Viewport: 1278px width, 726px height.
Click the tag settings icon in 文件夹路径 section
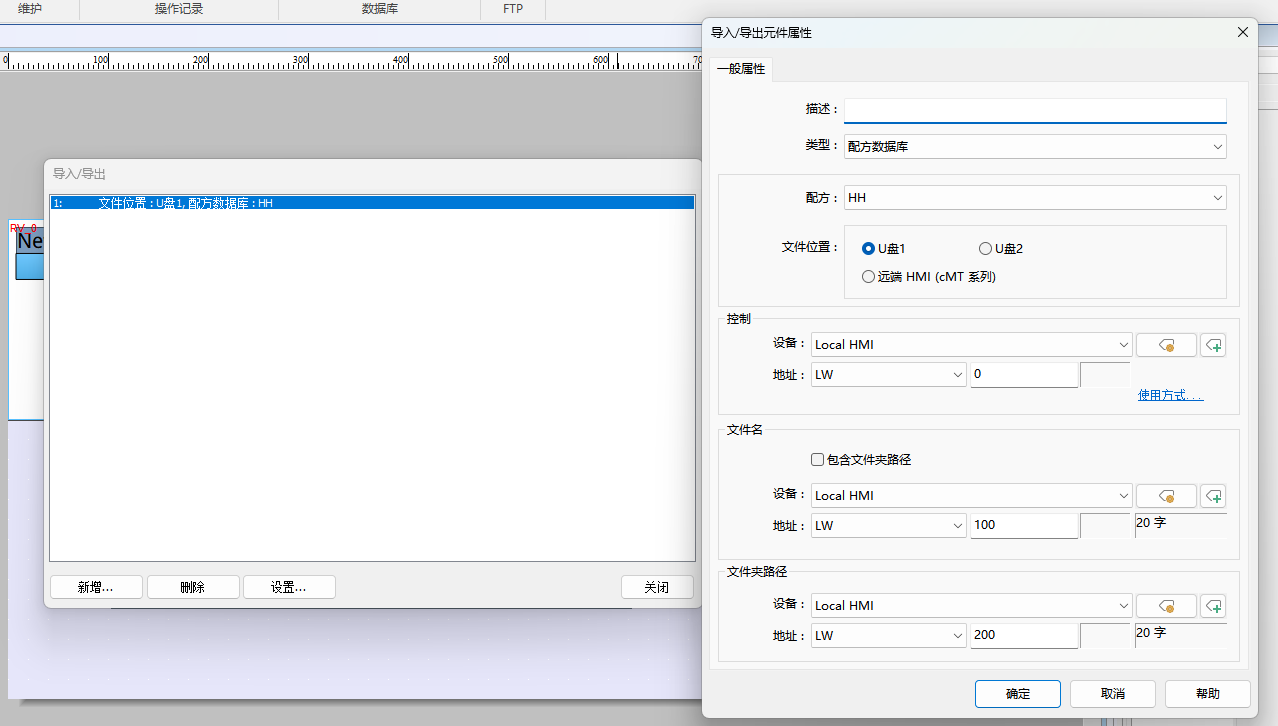click(x=1166, y=606)
